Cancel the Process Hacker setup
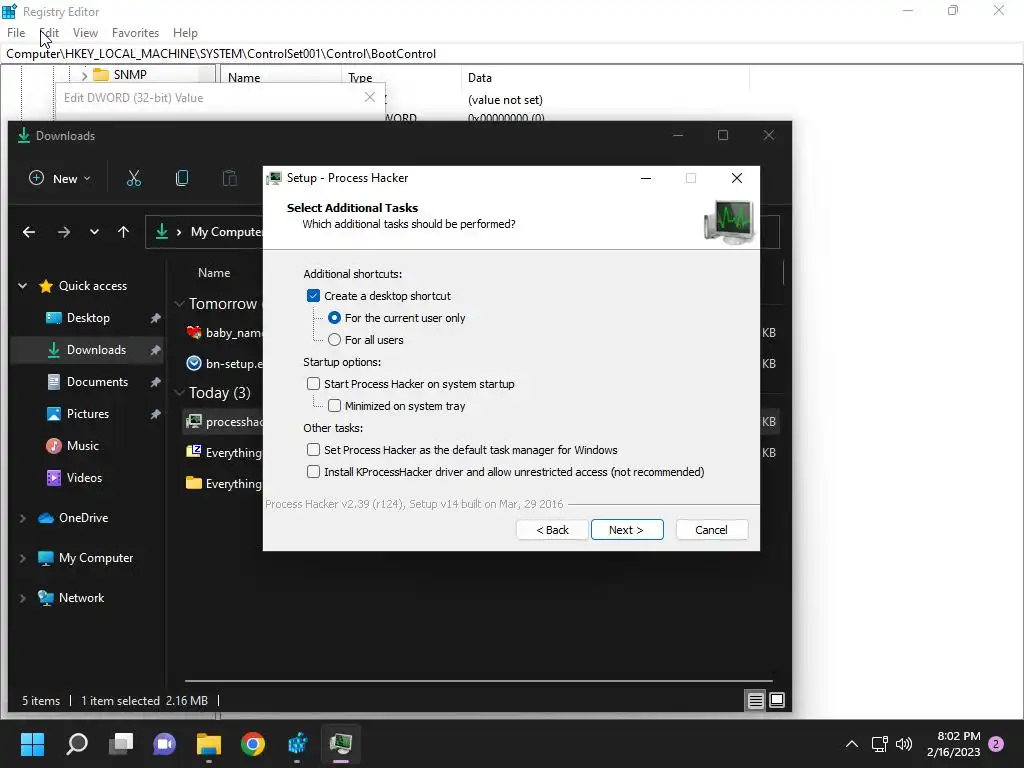 712,530
